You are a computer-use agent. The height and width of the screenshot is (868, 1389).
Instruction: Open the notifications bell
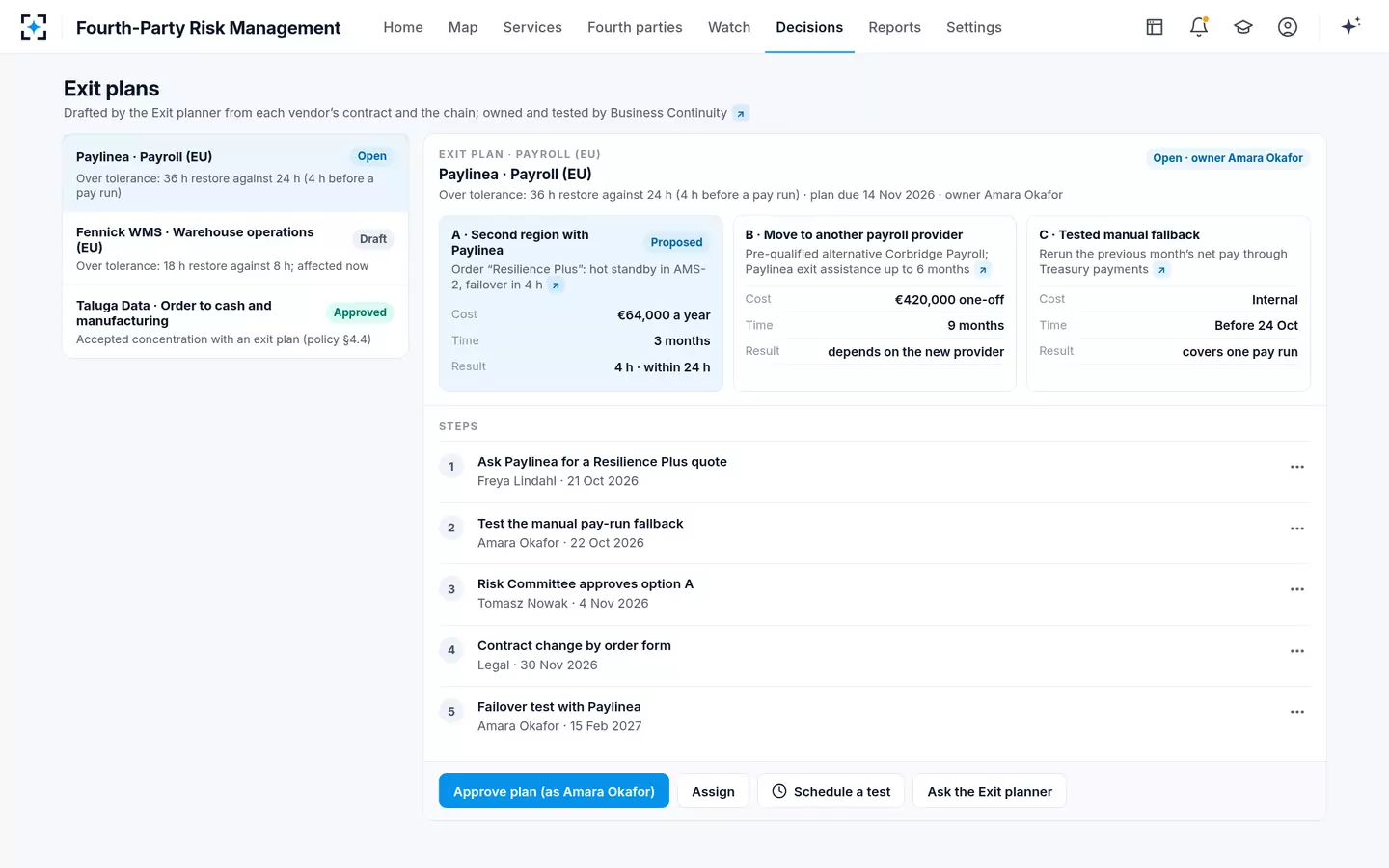point(1199,27)
